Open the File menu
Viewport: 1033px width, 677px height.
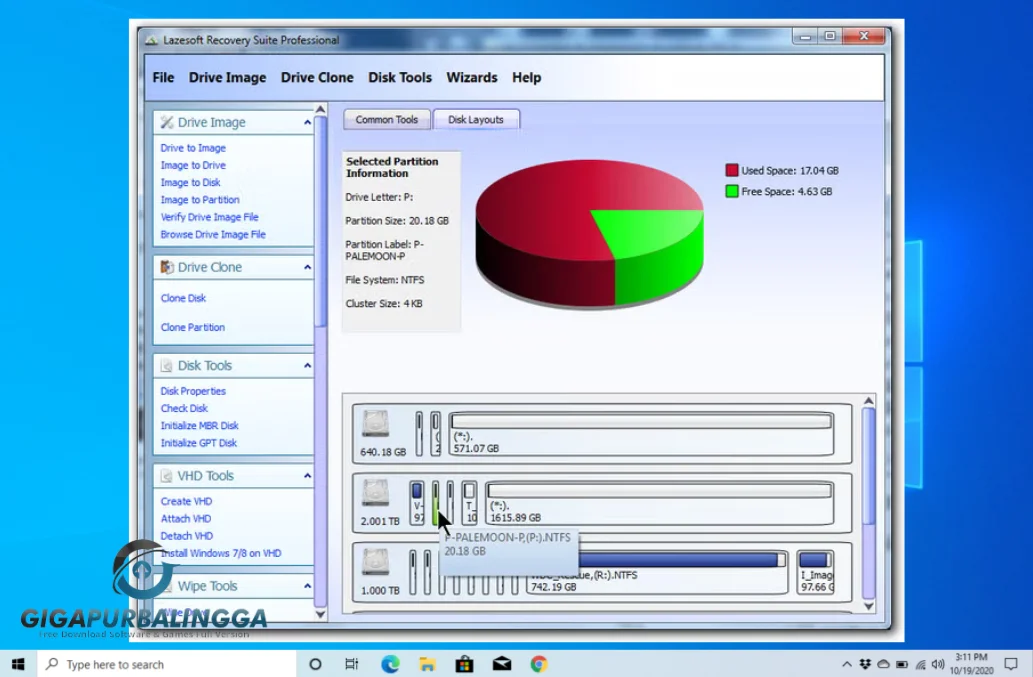(x=163, y=78)
